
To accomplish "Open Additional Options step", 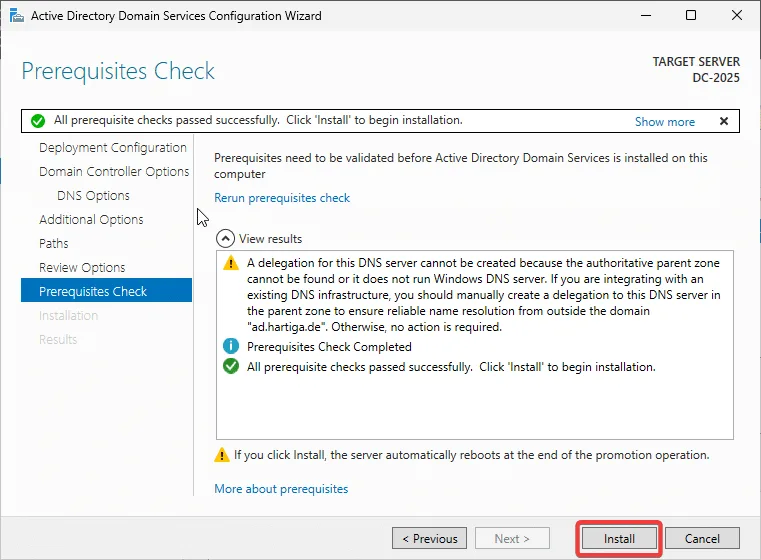I will 91,220.
